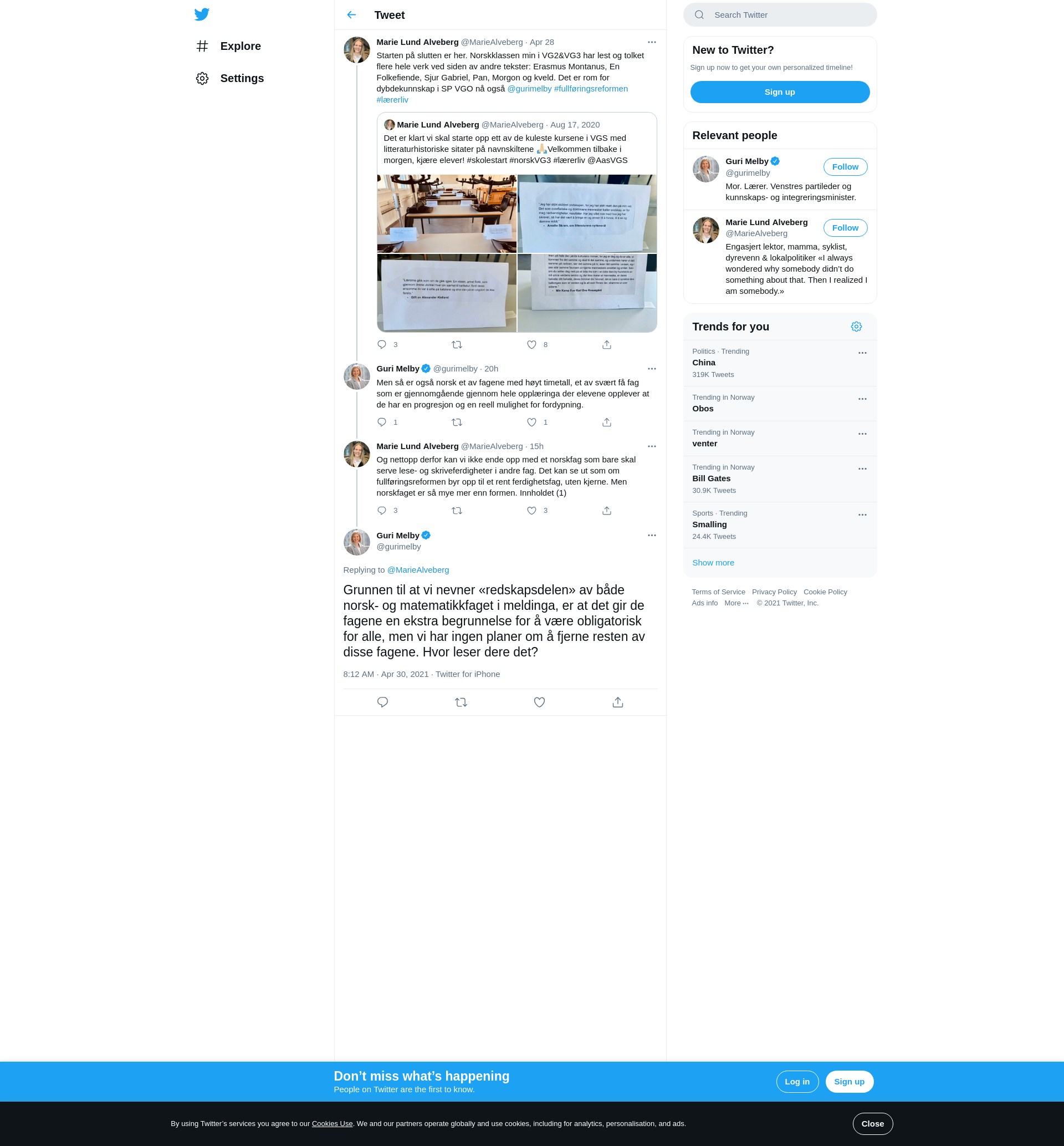Open more options on Marie's 15h tweet
This screenshot has width=1064, height=1146.
point(651,446)
